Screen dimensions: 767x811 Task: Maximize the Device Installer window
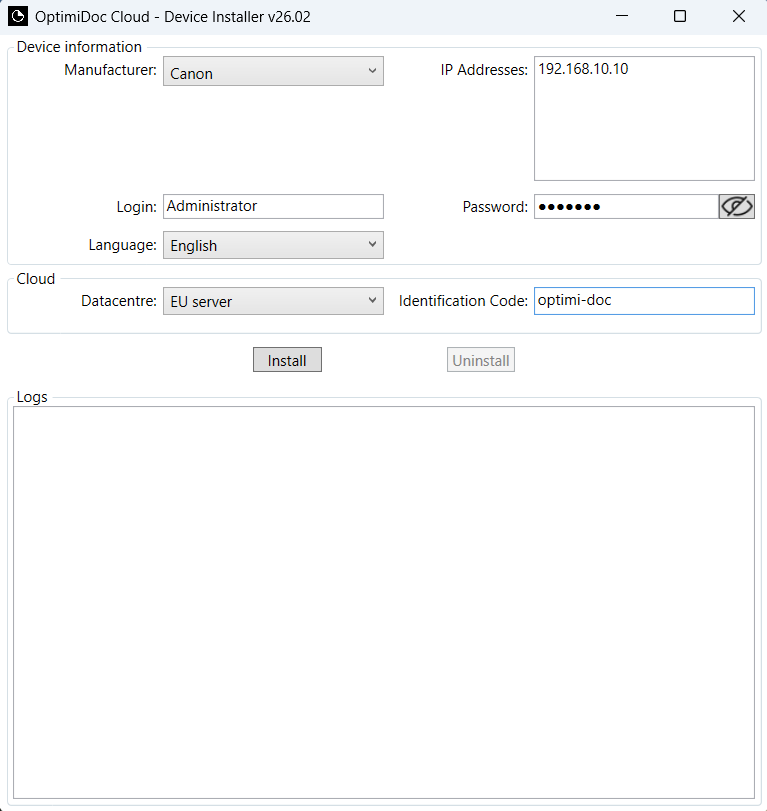click(x=680, y=17)
